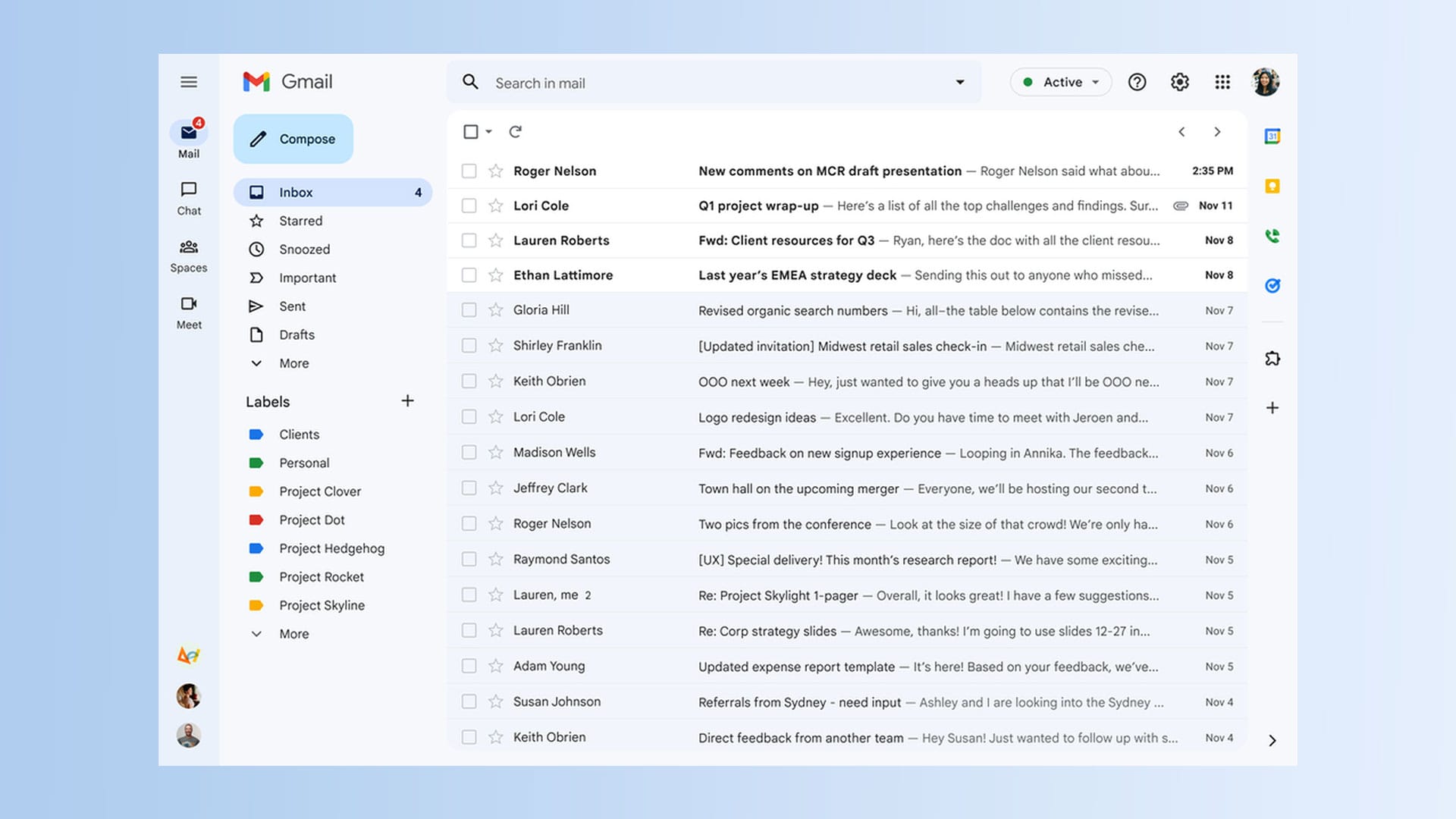The width and height of the screenshot is (1456, 819).
Task: Click the Settings gear icon
Action: (1181, 82)
